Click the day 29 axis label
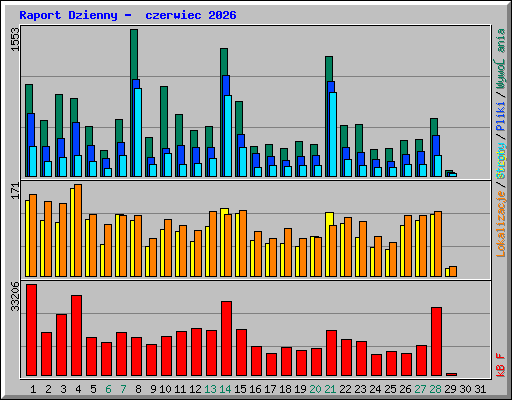 coord(450,389)
